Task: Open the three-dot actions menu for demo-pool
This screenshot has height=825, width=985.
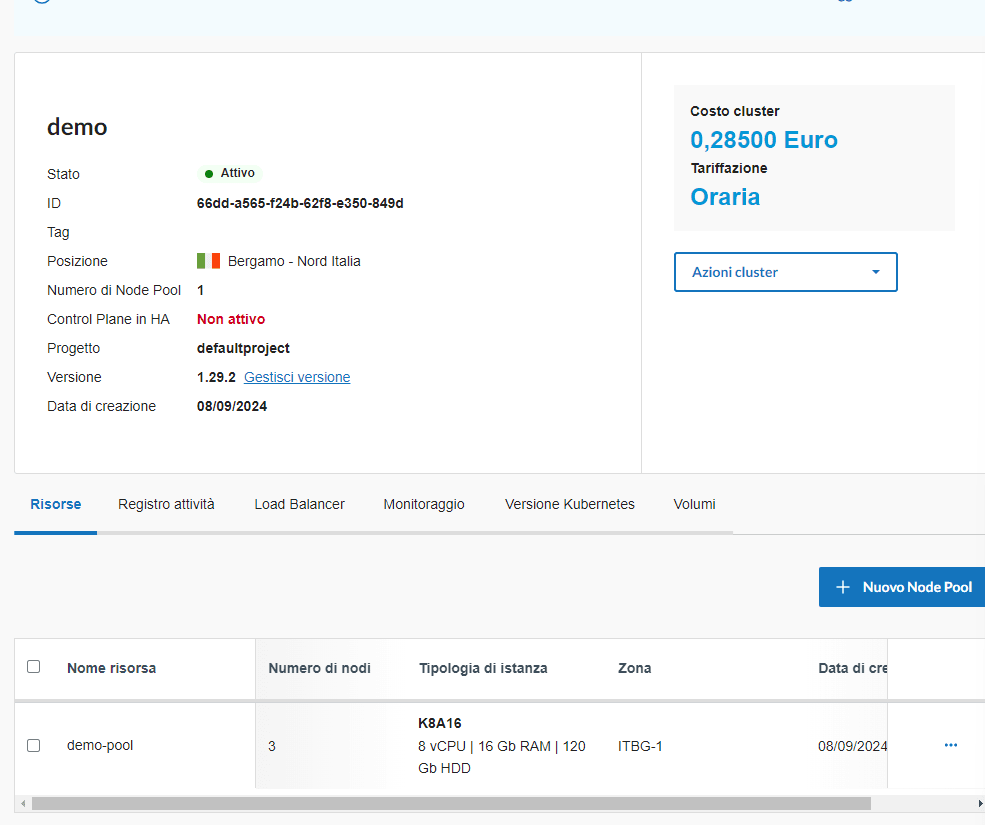Action: [x=950, y=745]
